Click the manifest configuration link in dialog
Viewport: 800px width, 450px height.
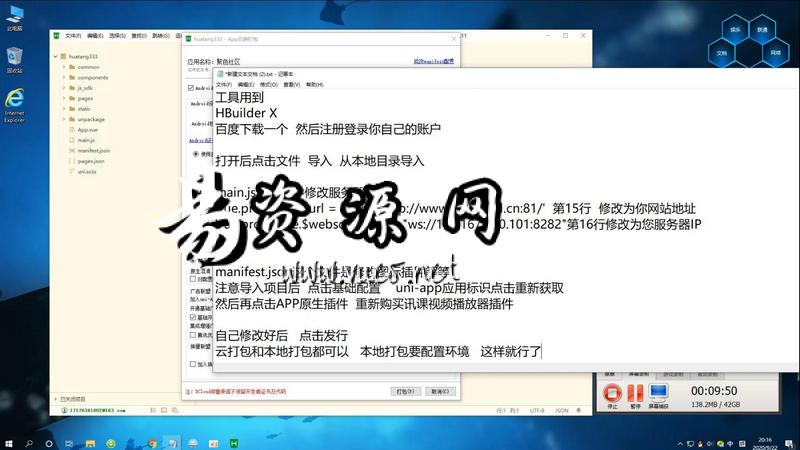tap(434, 61)
